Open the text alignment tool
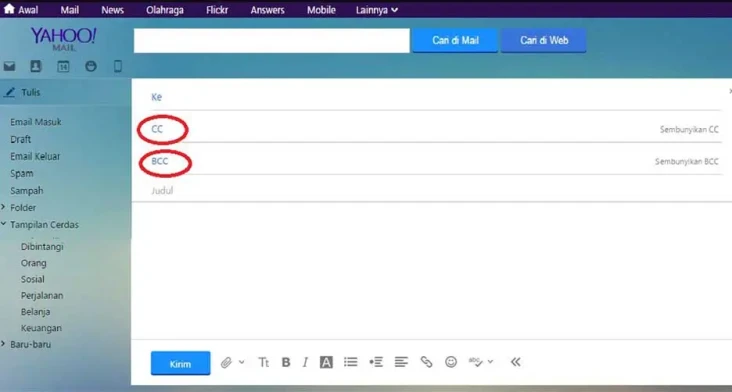The width and height of the screenshot is (732, 392). pos(401,362)
